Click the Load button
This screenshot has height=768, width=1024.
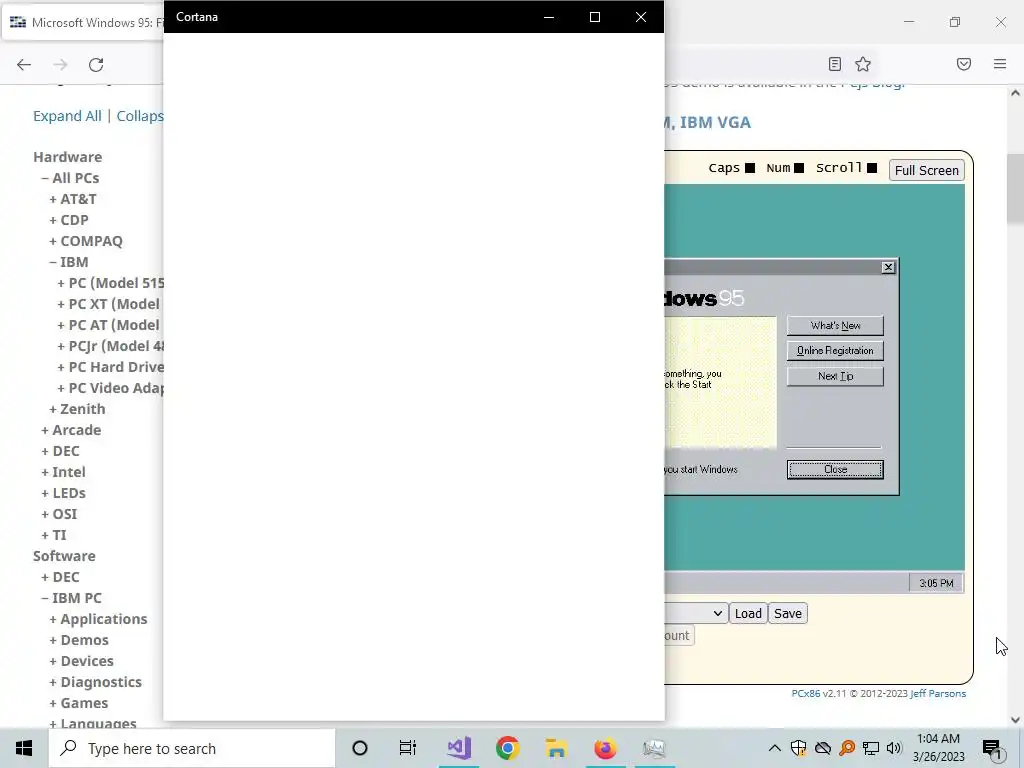point(748,613)
